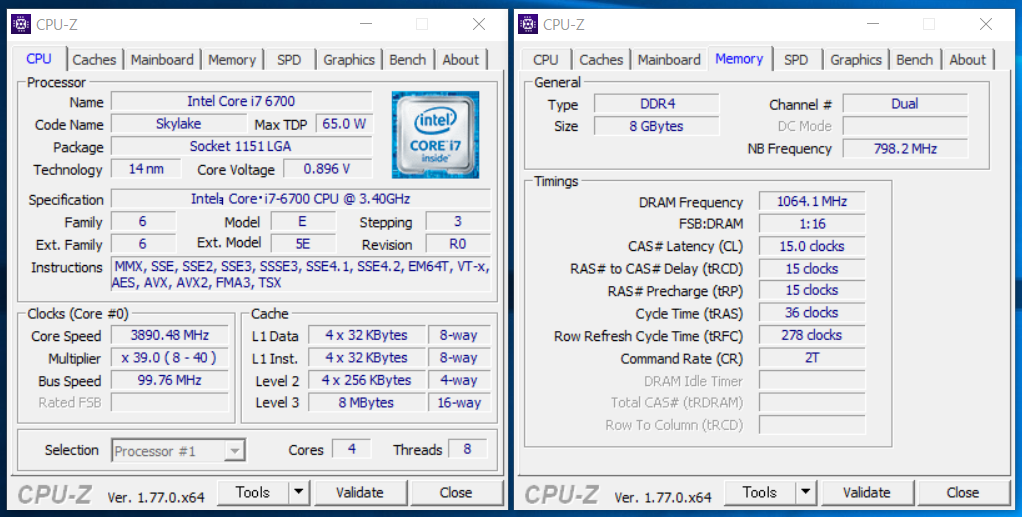
Task: Click CPU-Z app icon in right window title bar
Action: coord(528,24)
